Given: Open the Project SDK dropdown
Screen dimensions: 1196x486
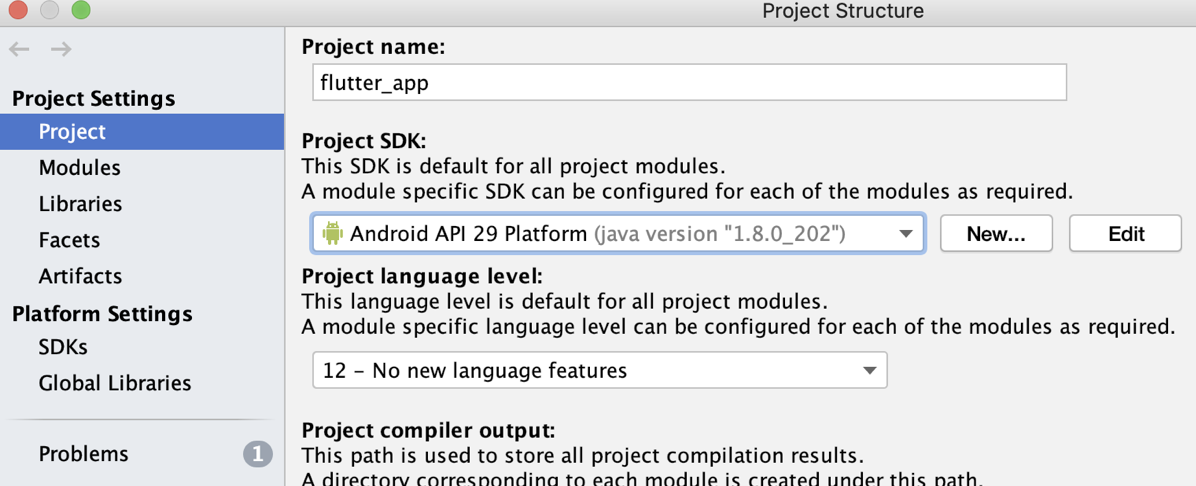Looking at the screenshot, I should [x=618, y=233].
